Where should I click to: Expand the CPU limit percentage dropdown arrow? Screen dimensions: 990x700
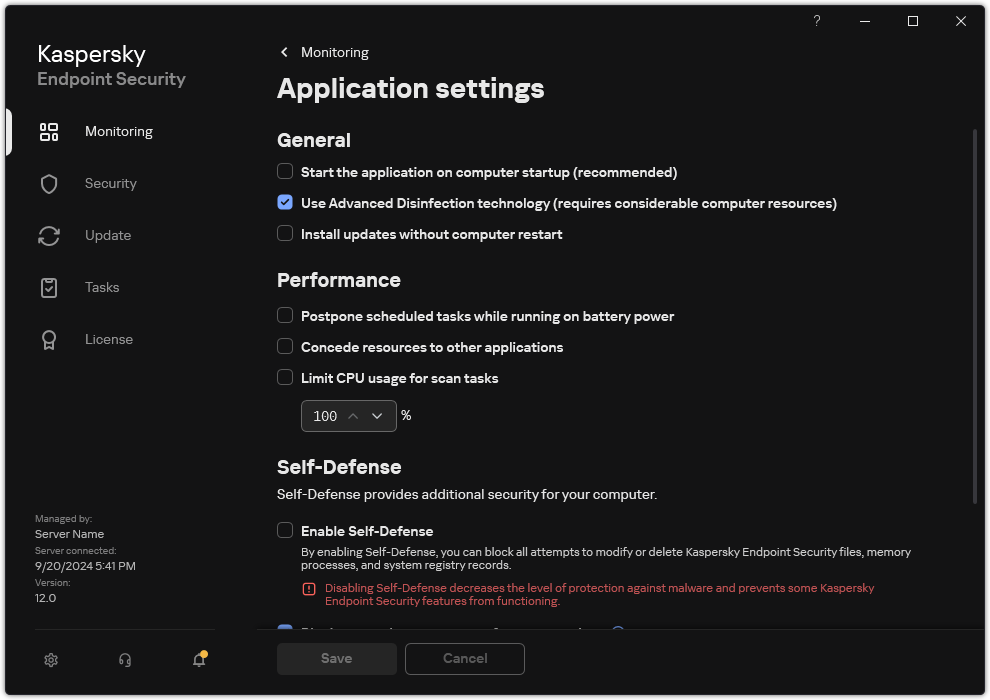(377, 416)
